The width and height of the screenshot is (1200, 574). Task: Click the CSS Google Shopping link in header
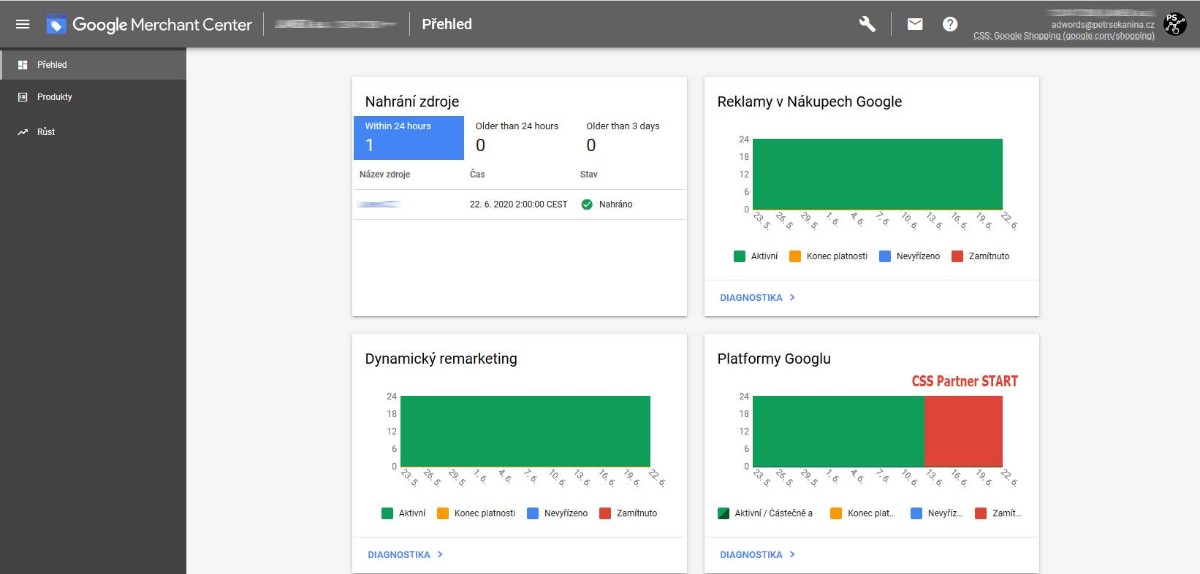pyautogui.click(x=1064, y=35)
